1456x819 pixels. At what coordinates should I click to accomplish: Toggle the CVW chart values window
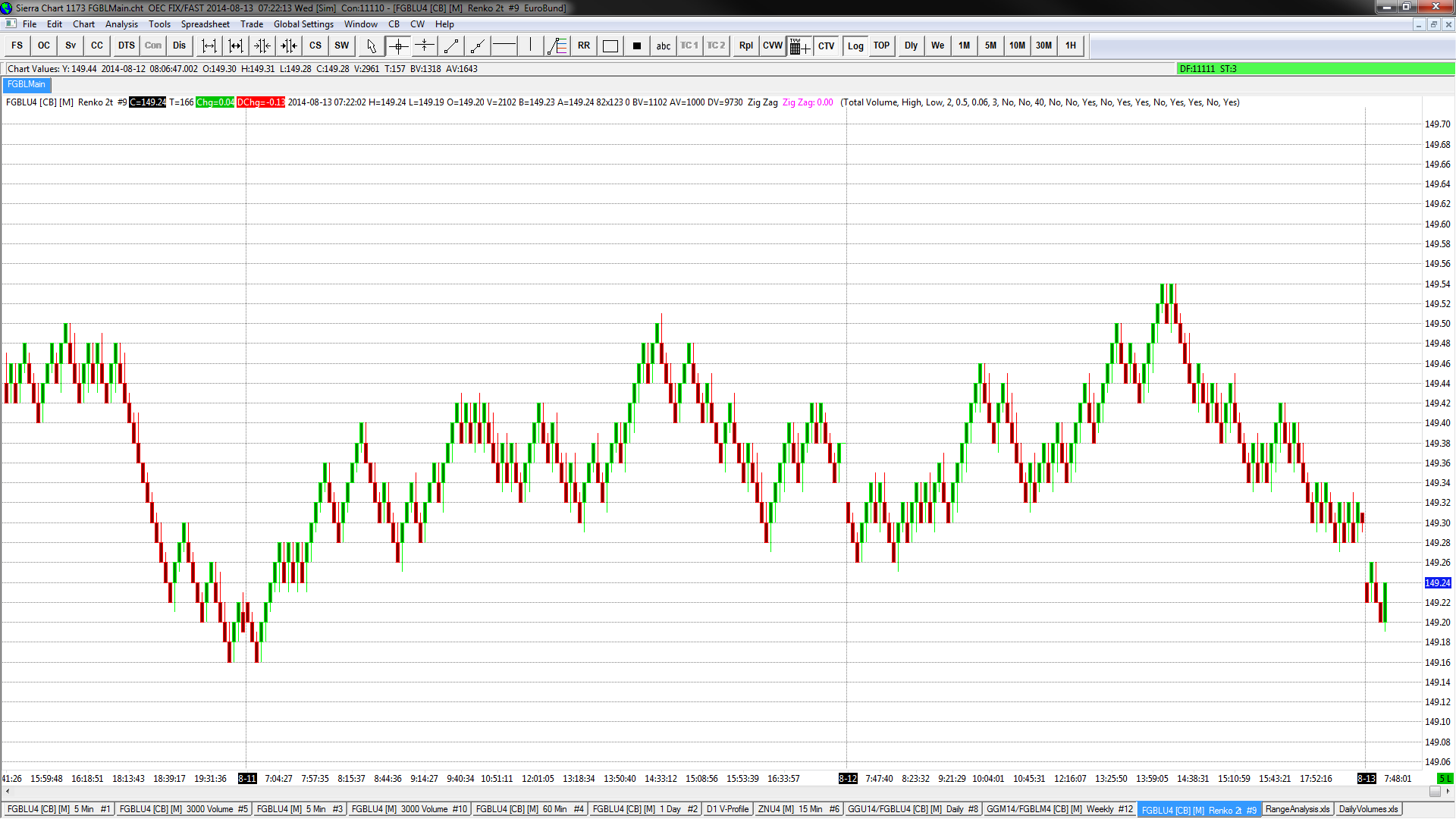(x=773, y=46)
